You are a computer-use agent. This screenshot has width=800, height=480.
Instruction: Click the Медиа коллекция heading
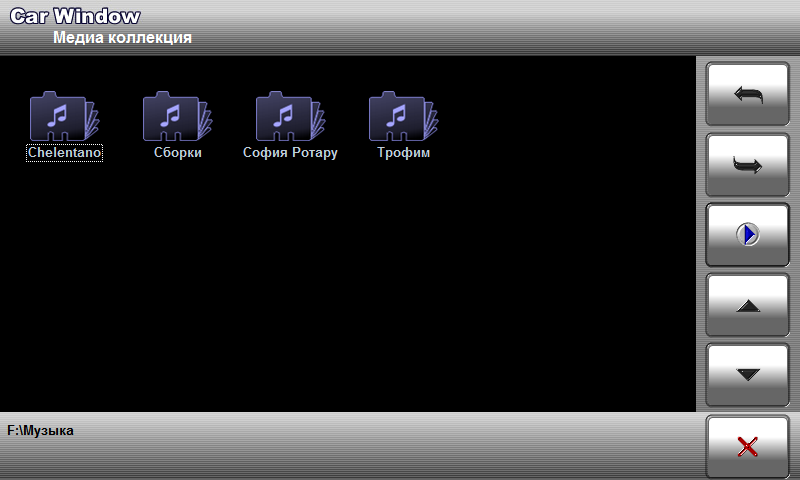122,38
